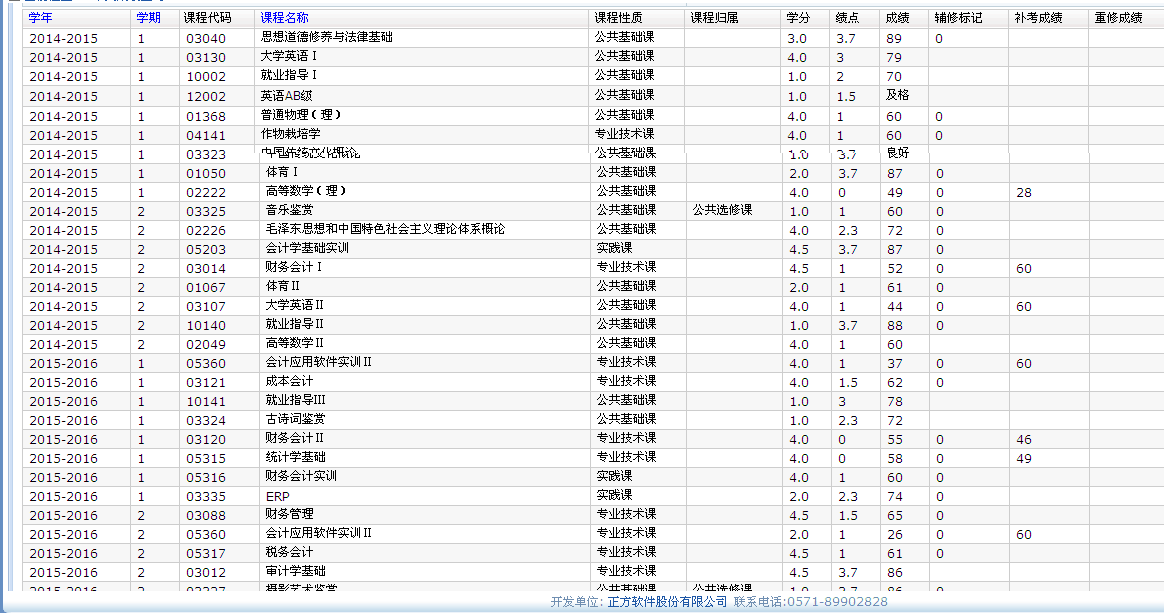1164x613 pixels.
Task: Select the course name 音乐鉴赏
Action: (x=290, y=211)
